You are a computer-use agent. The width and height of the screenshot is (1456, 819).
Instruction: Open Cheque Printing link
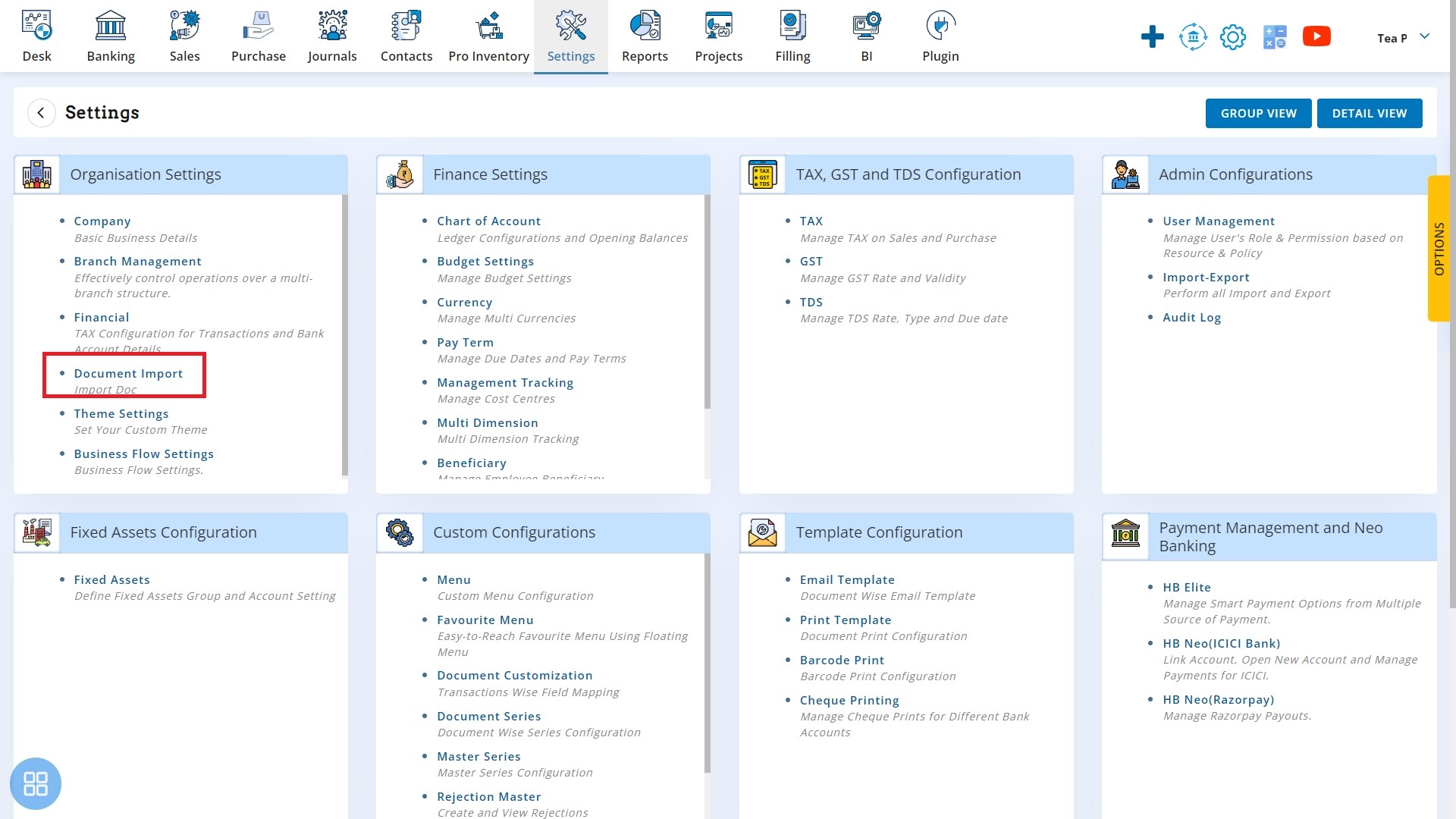(849, 700)
